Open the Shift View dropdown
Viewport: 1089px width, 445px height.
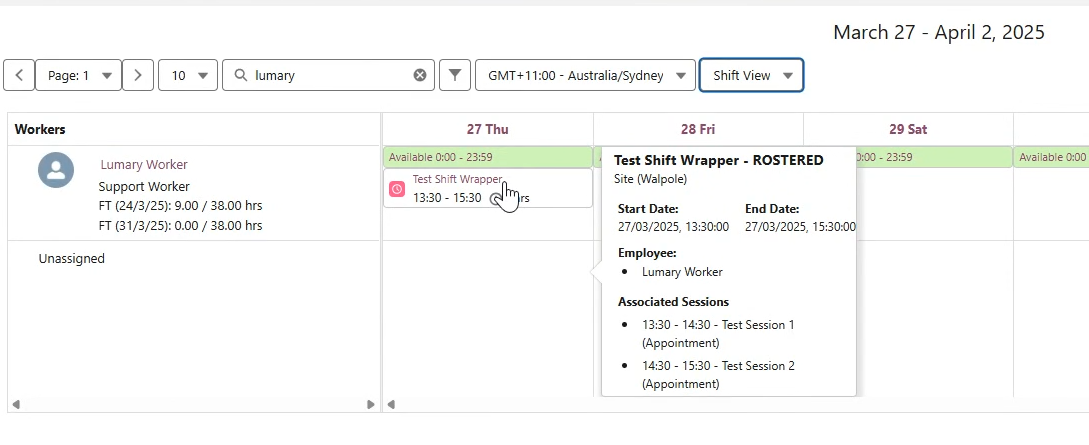(x=751, y=75)
